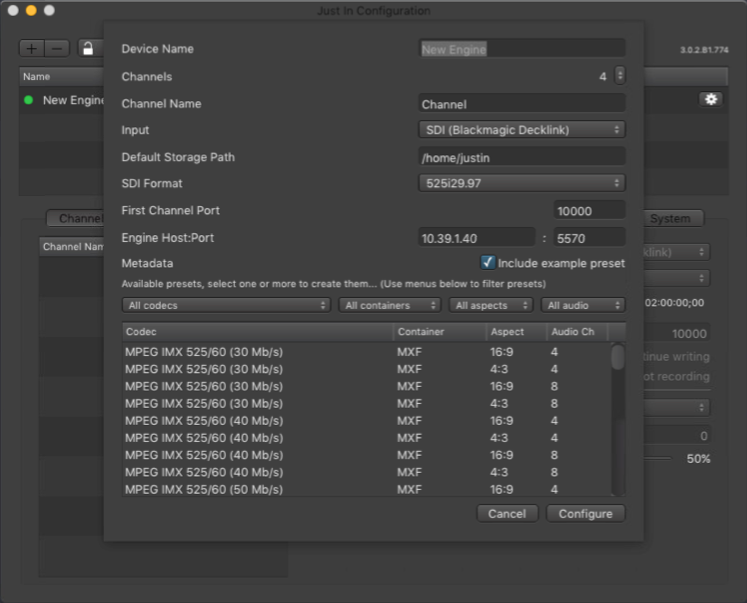Switch to the Channel tab behind the dialog
This screenshot has width=747, height=603.
(76, 219)
